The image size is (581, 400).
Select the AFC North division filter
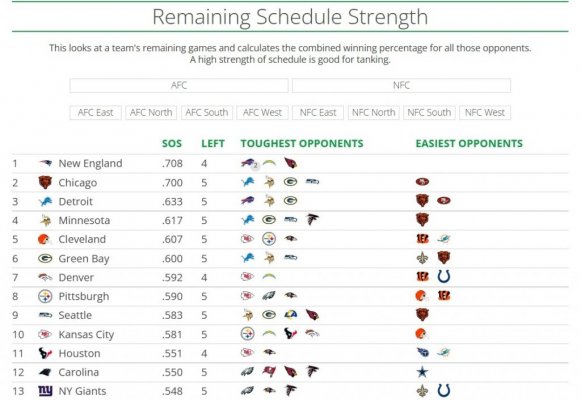(151, 113)
